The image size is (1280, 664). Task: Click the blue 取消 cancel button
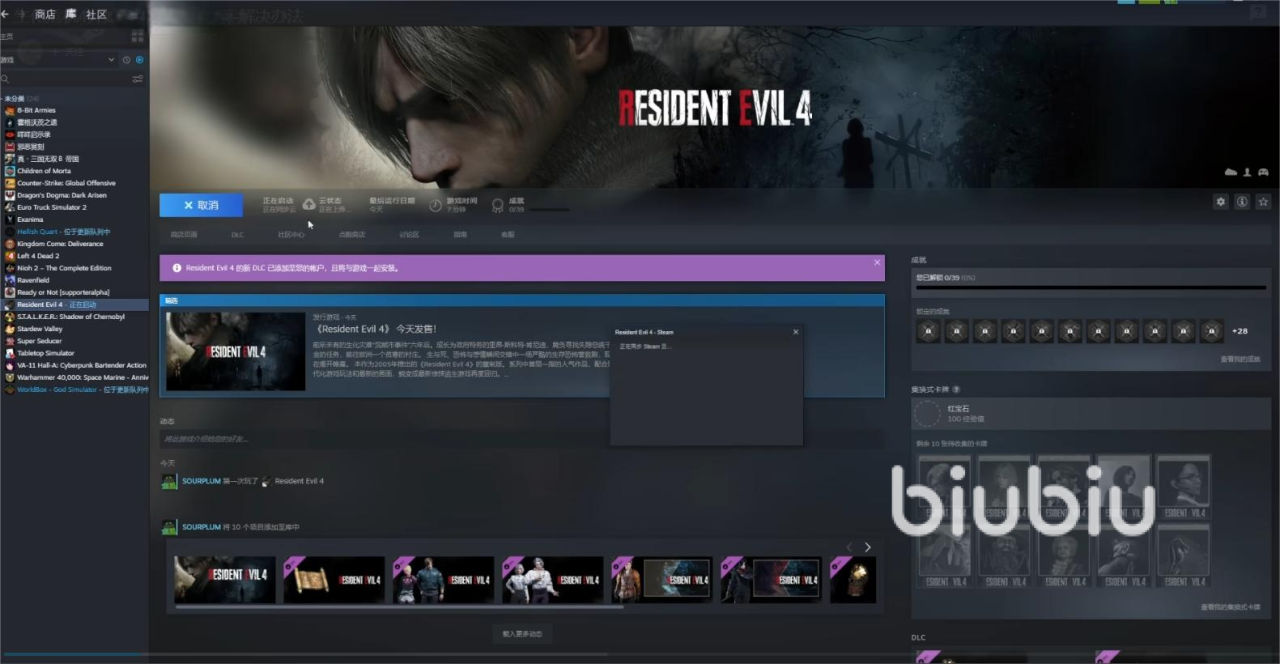(x=201, y=205)
